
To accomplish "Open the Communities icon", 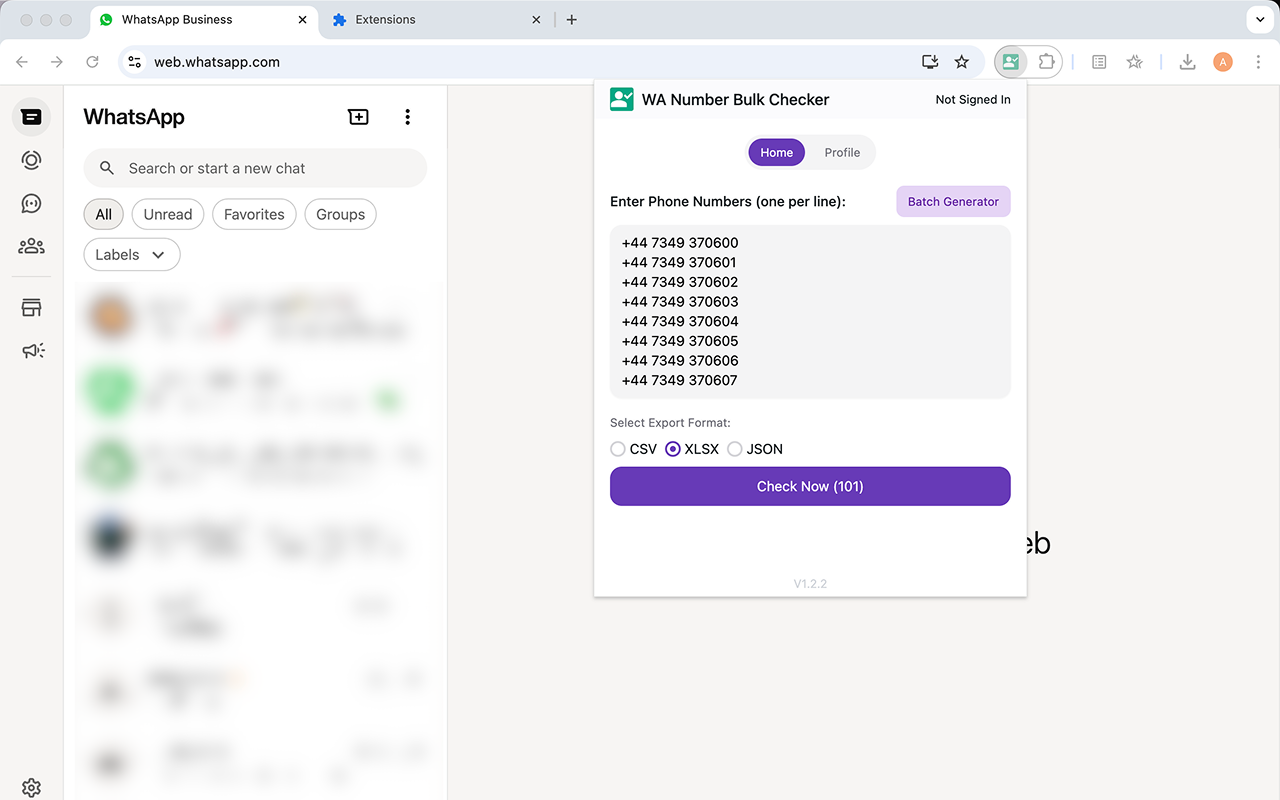I will pos(31,246).
